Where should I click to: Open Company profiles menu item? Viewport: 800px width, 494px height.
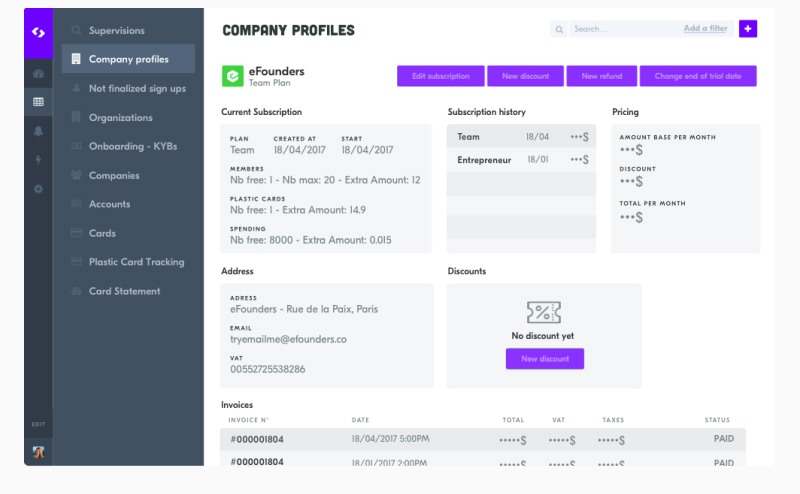tap(128, 59)
